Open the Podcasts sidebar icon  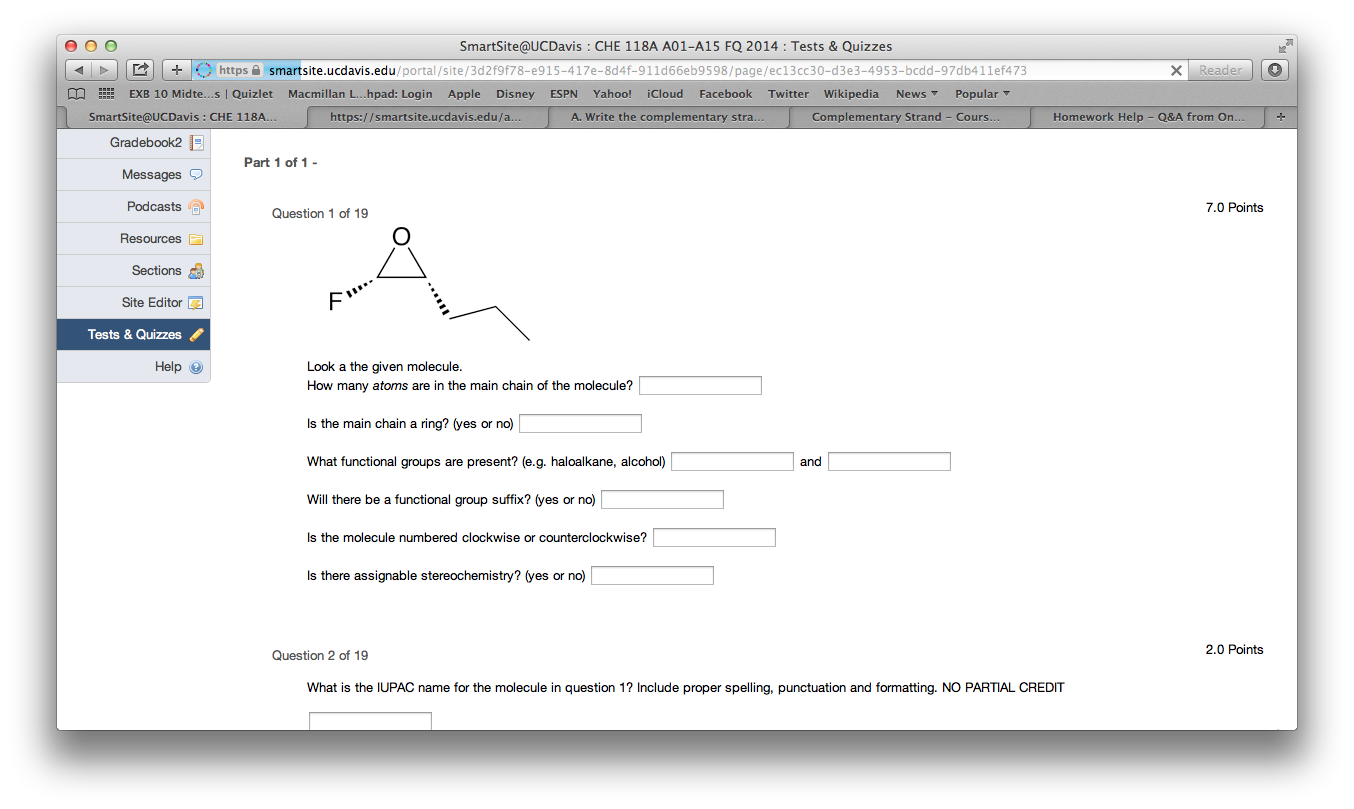196,207
